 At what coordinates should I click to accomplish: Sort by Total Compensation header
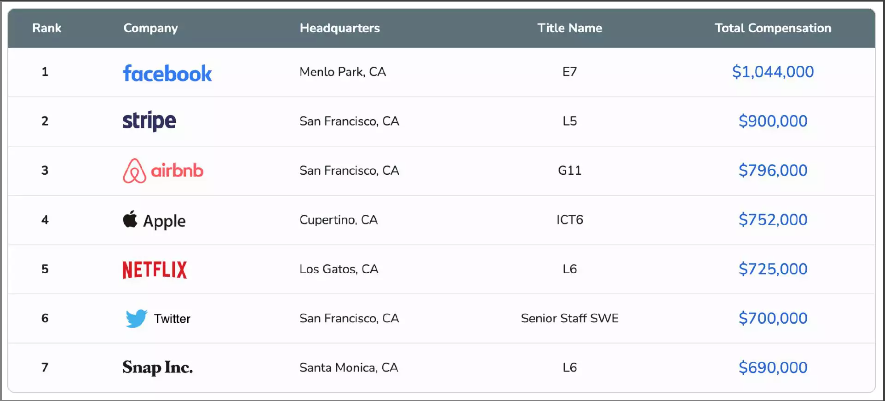773,28
